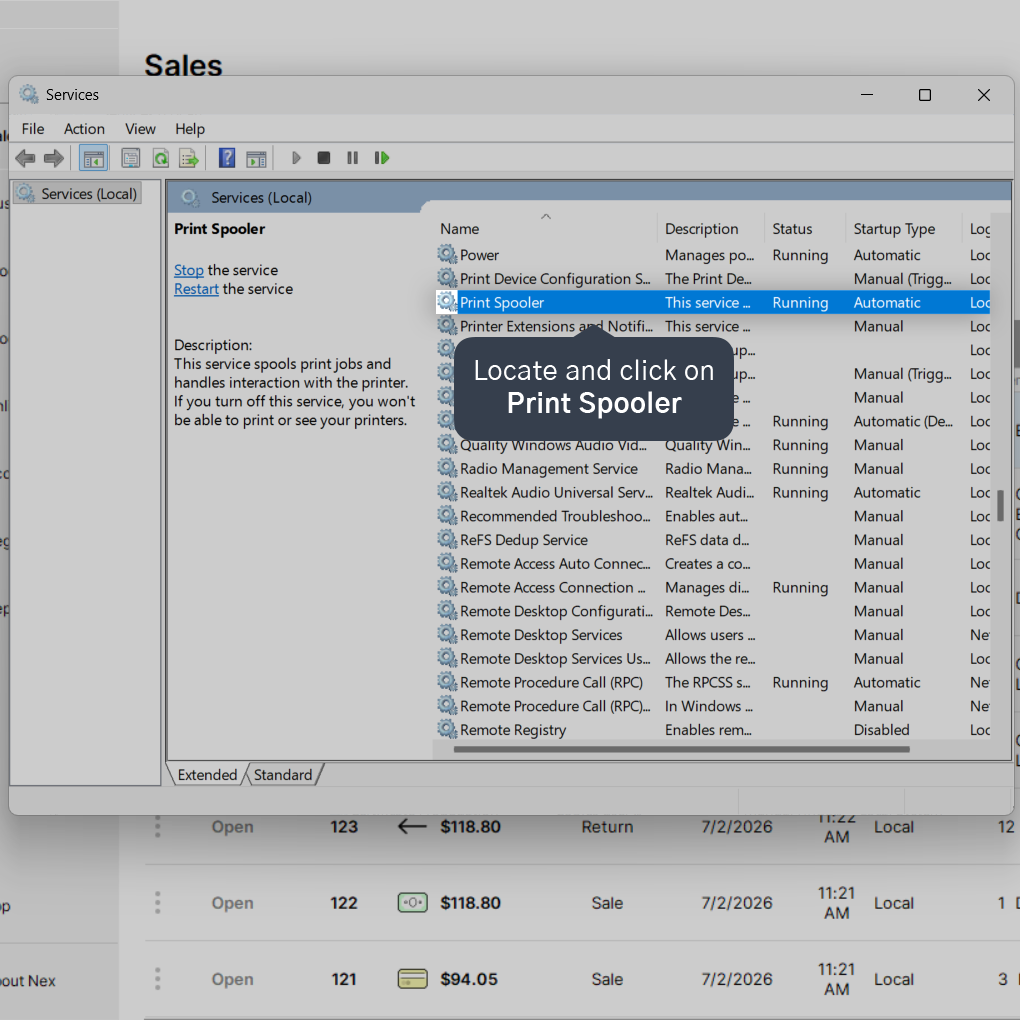
Task: Click the Export List toolbar icon
Action: (189, 158)
